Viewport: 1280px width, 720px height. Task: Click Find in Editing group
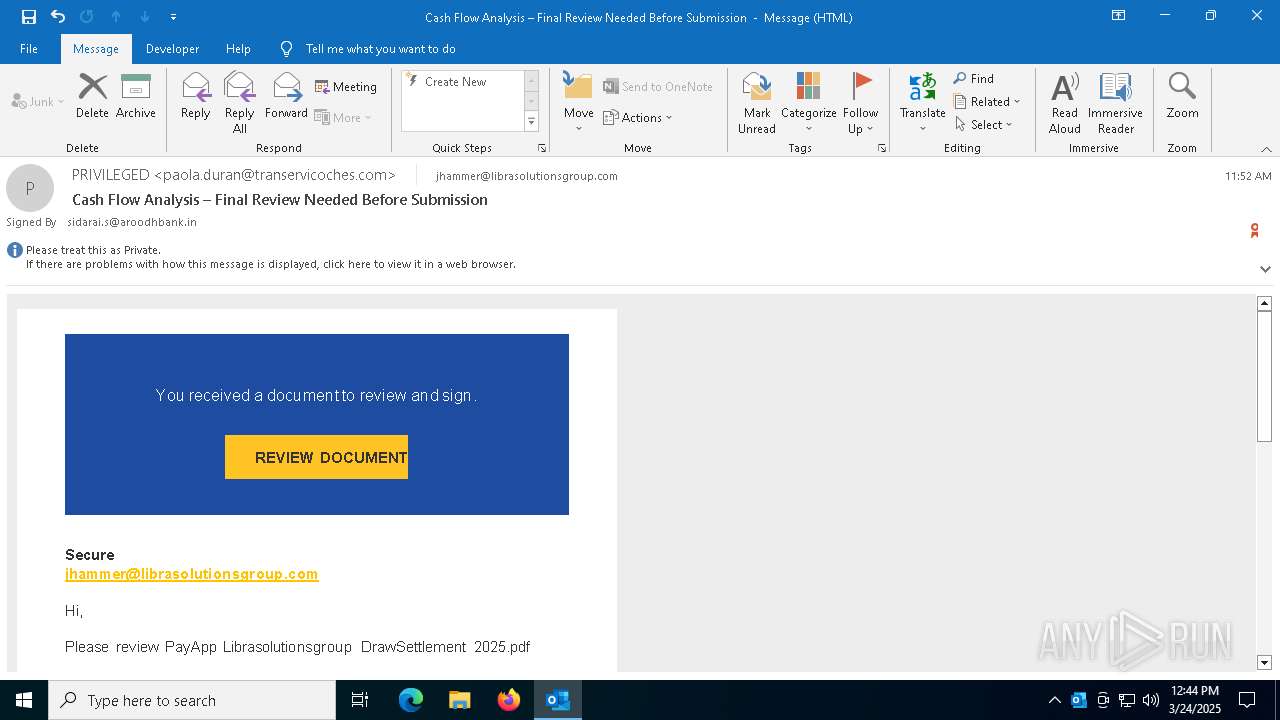tap(974, 79)
